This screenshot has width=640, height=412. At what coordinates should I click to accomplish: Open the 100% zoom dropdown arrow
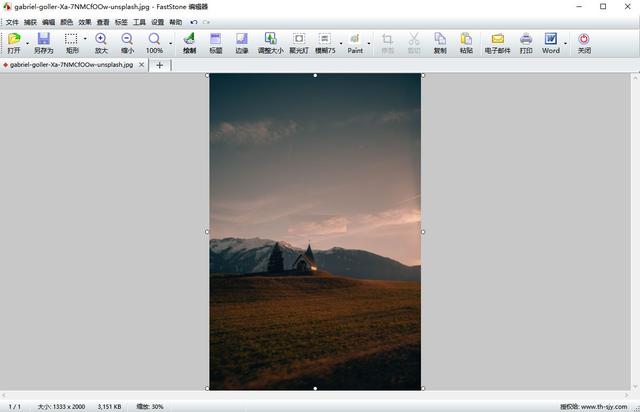point(170,43)
